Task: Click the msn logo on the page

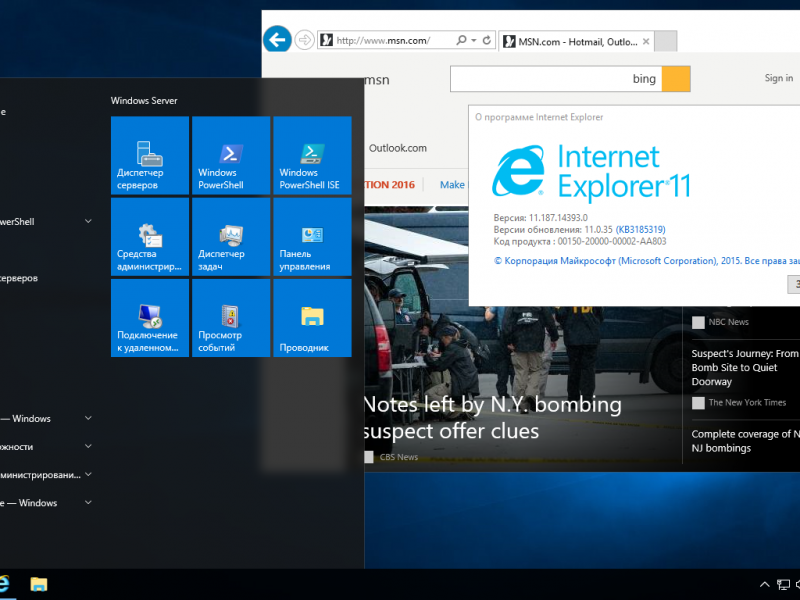Action: [x=377, y=80]
